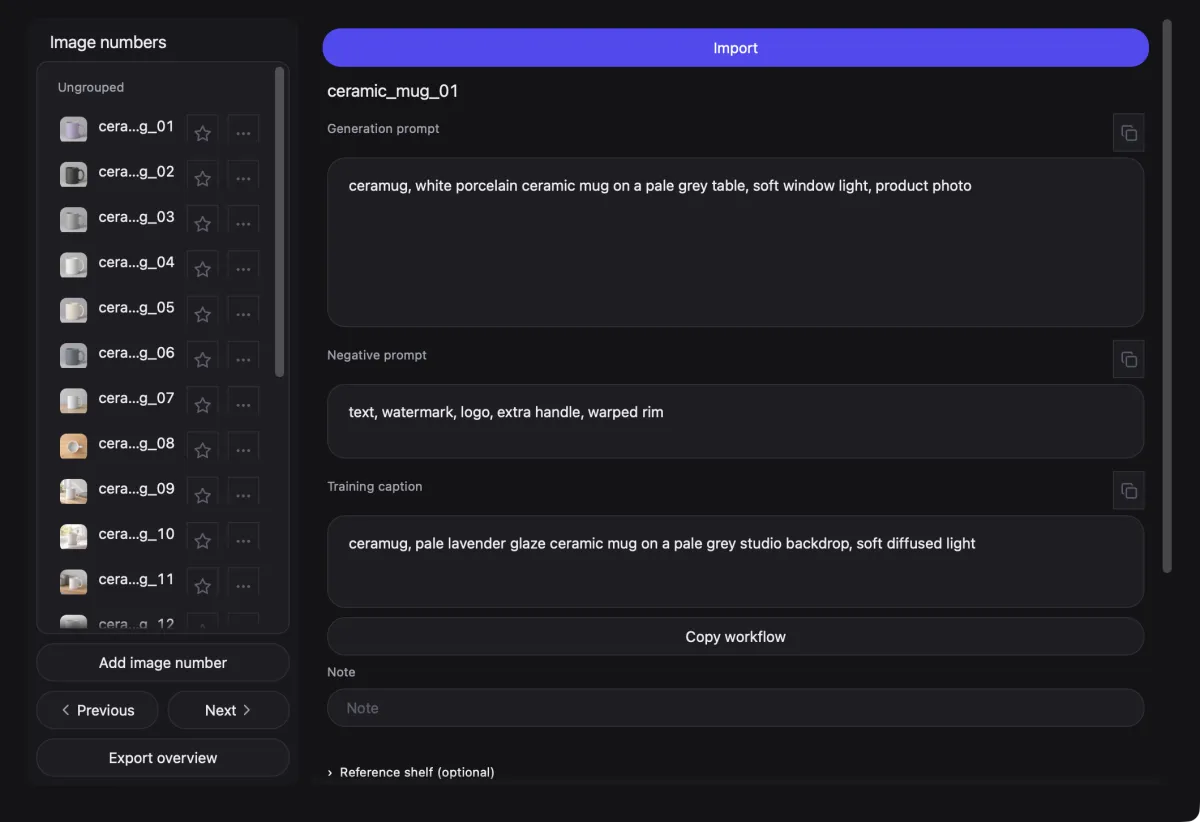This screenshot has height=822, width=1200.
Task: Open the cera...g_03 list row
Action: click(x=159, y=220)
